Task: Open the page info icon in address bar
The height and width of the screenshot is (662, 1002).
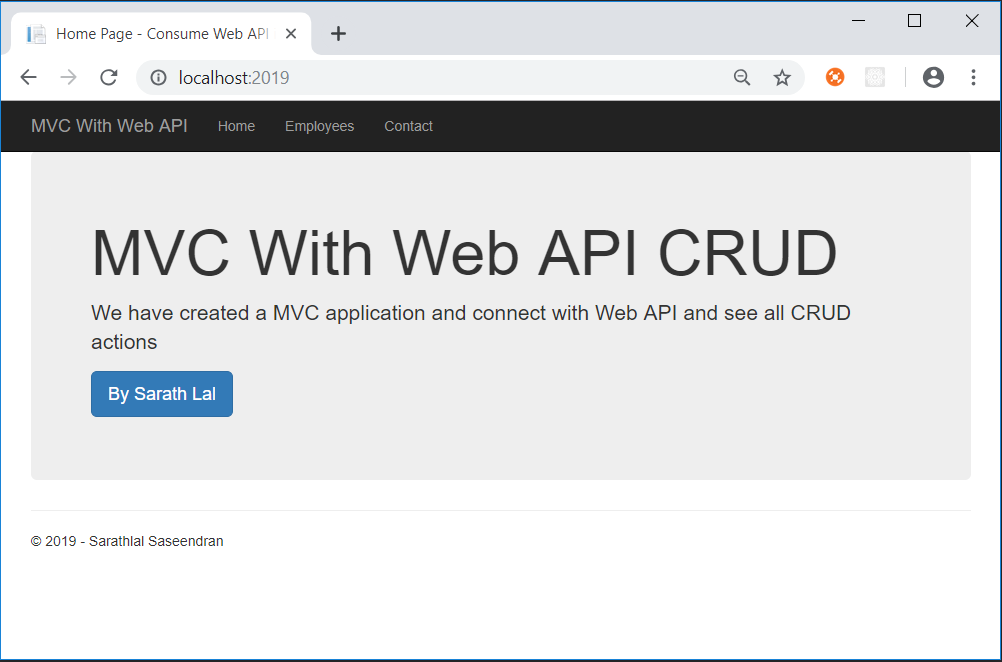Action: click(159, 76)
